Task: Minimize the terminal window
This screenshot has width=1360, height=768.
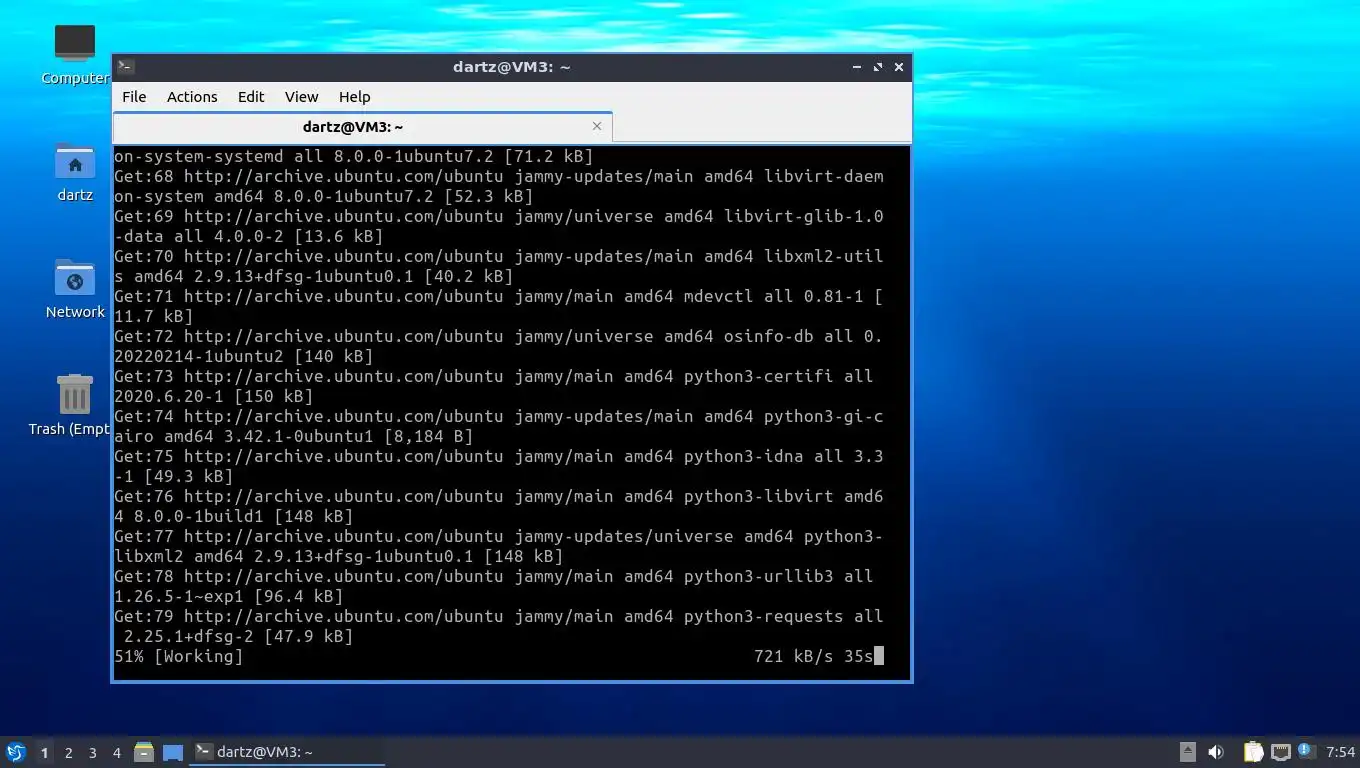Action: pyautogui.click(x=857, y=67)
